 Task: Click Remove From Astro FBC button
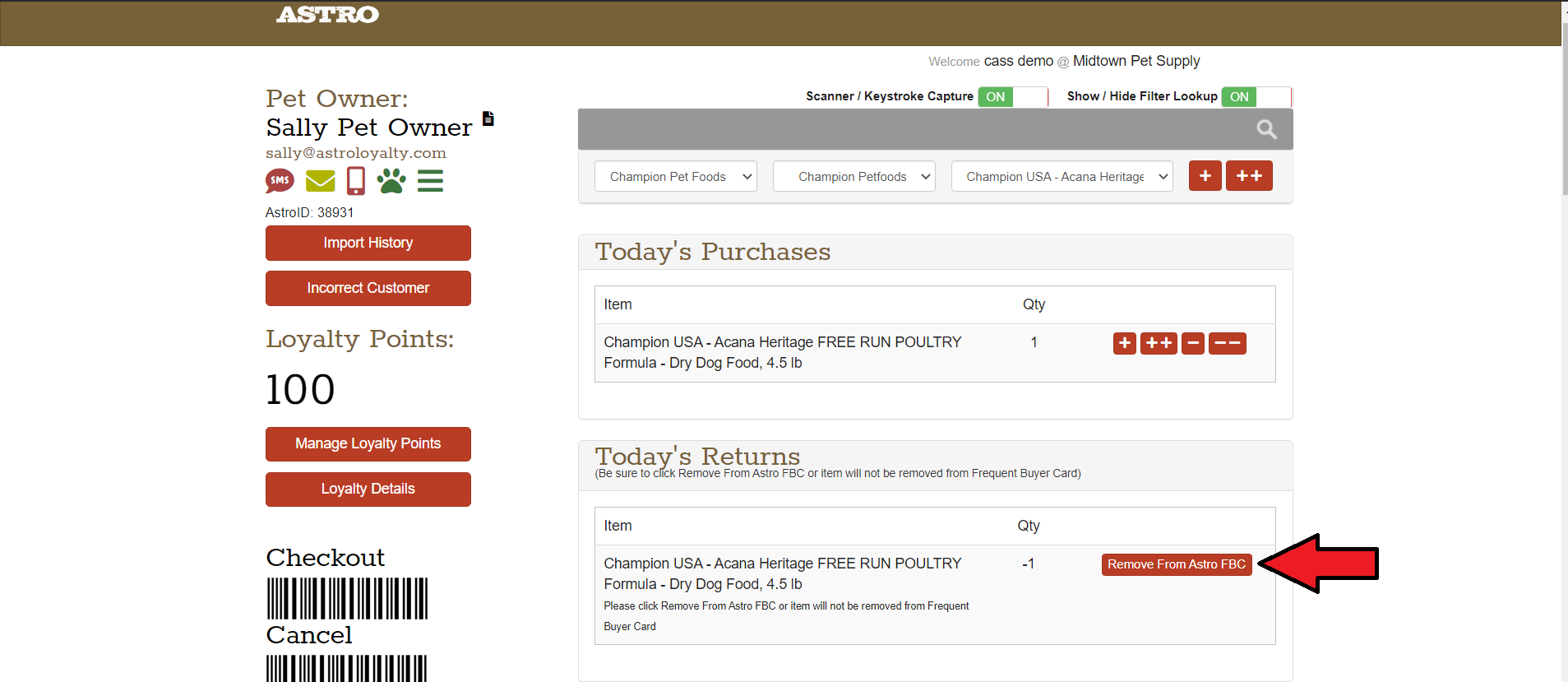point(1177,564)
